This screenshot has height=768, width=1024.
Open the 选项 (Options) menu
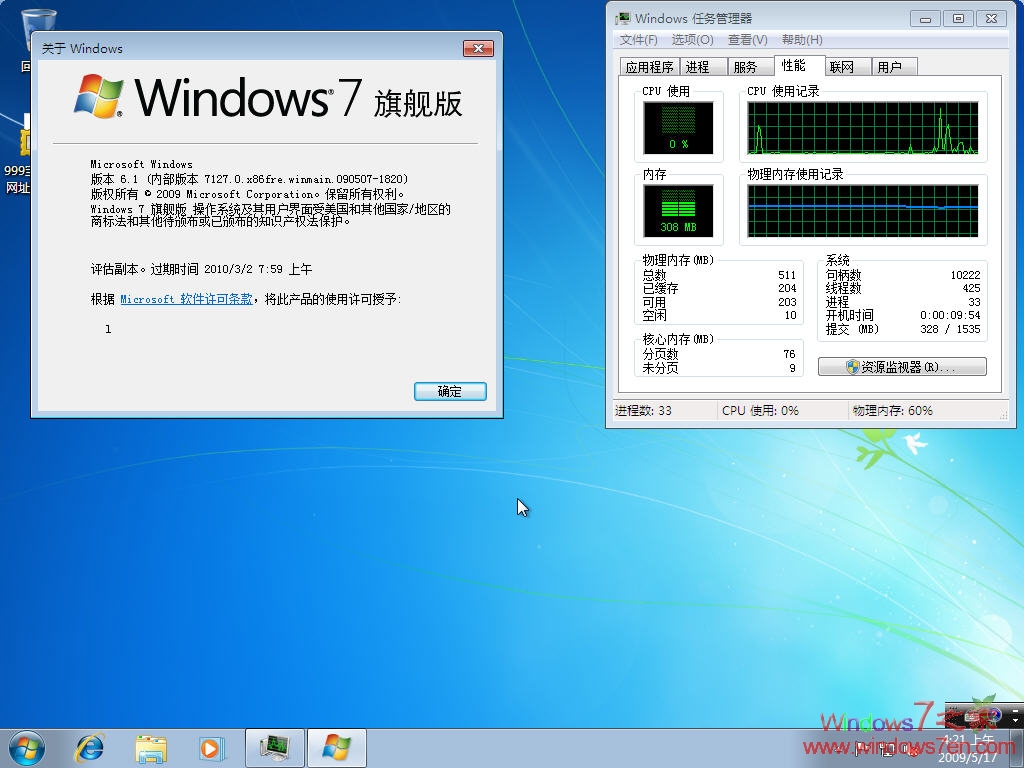693,40
